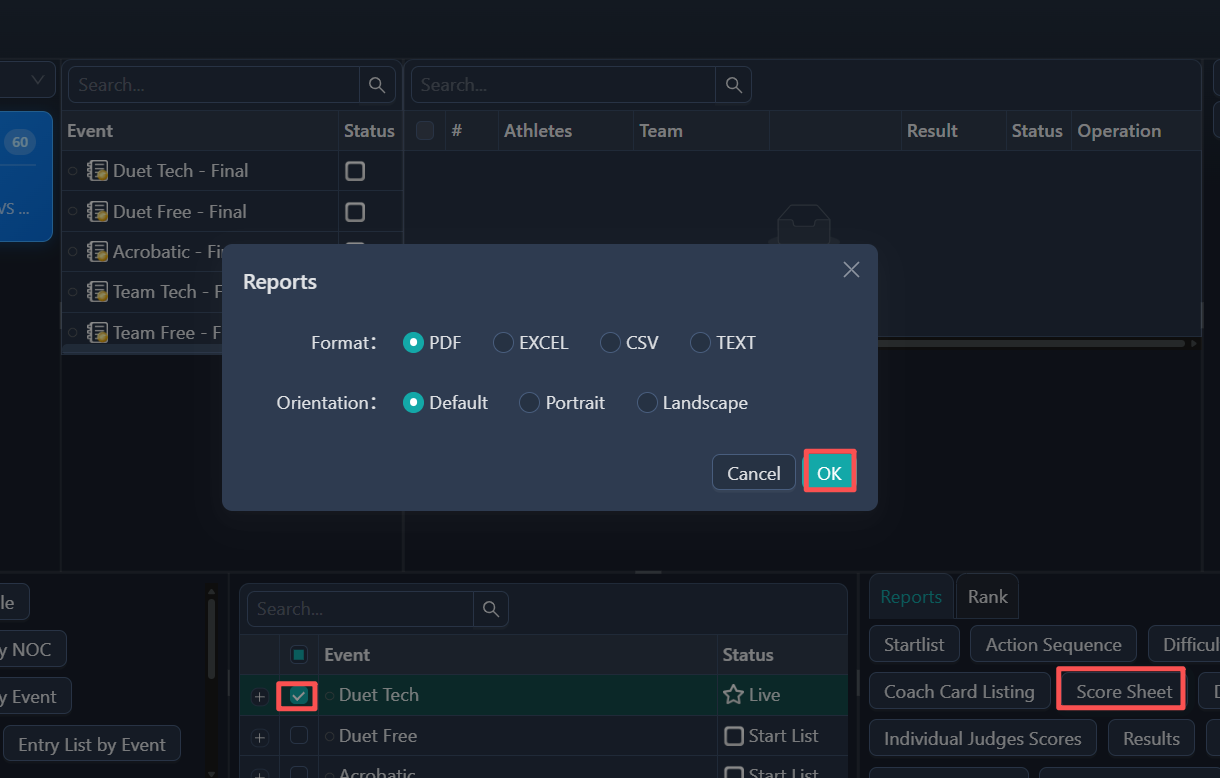This screenshot has height=778, width=1220.
Task: Click the Score Sheet report button
Action: 1124,692
